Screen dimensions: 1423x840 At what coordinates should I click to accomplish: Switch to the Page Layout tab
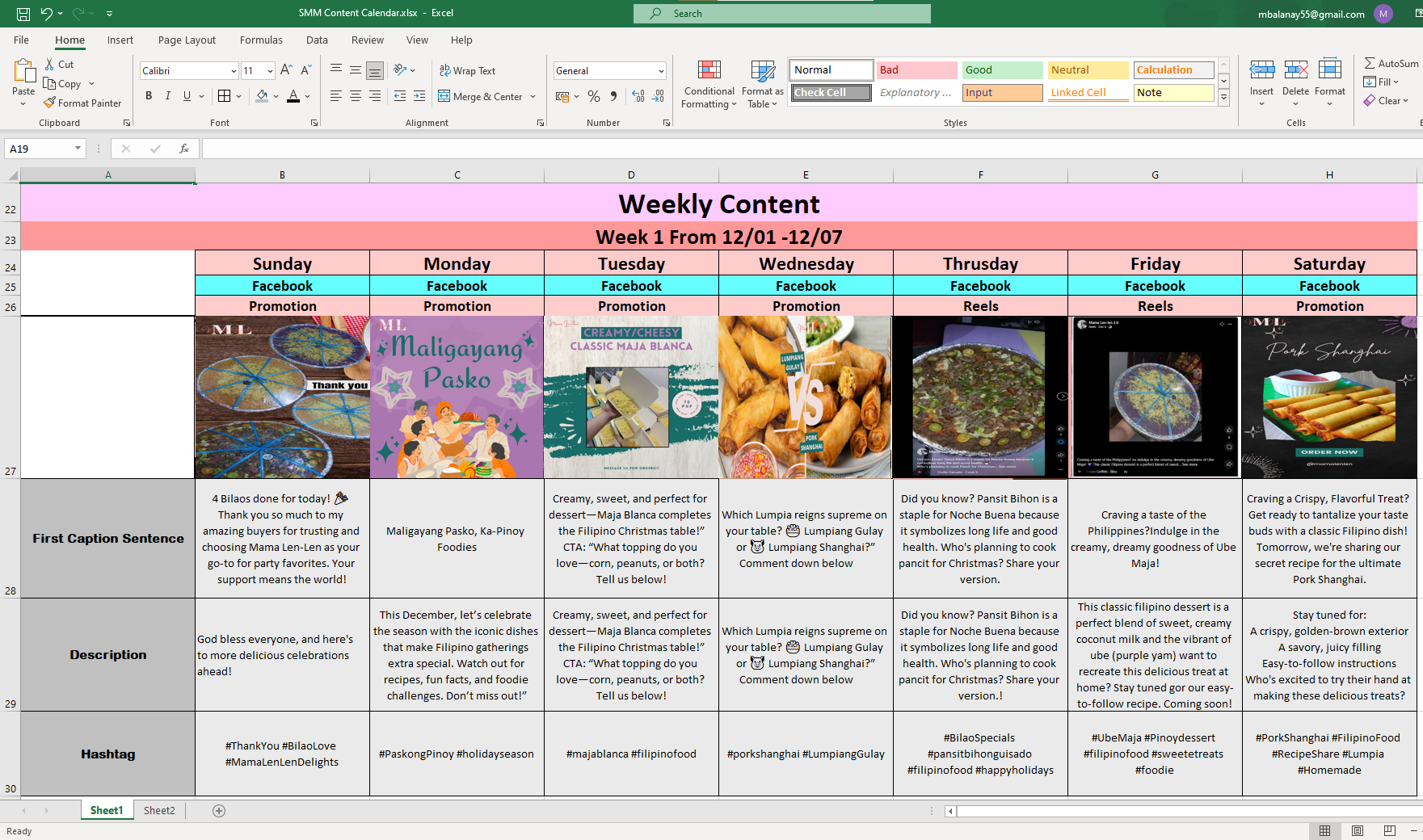pos(187,40)
